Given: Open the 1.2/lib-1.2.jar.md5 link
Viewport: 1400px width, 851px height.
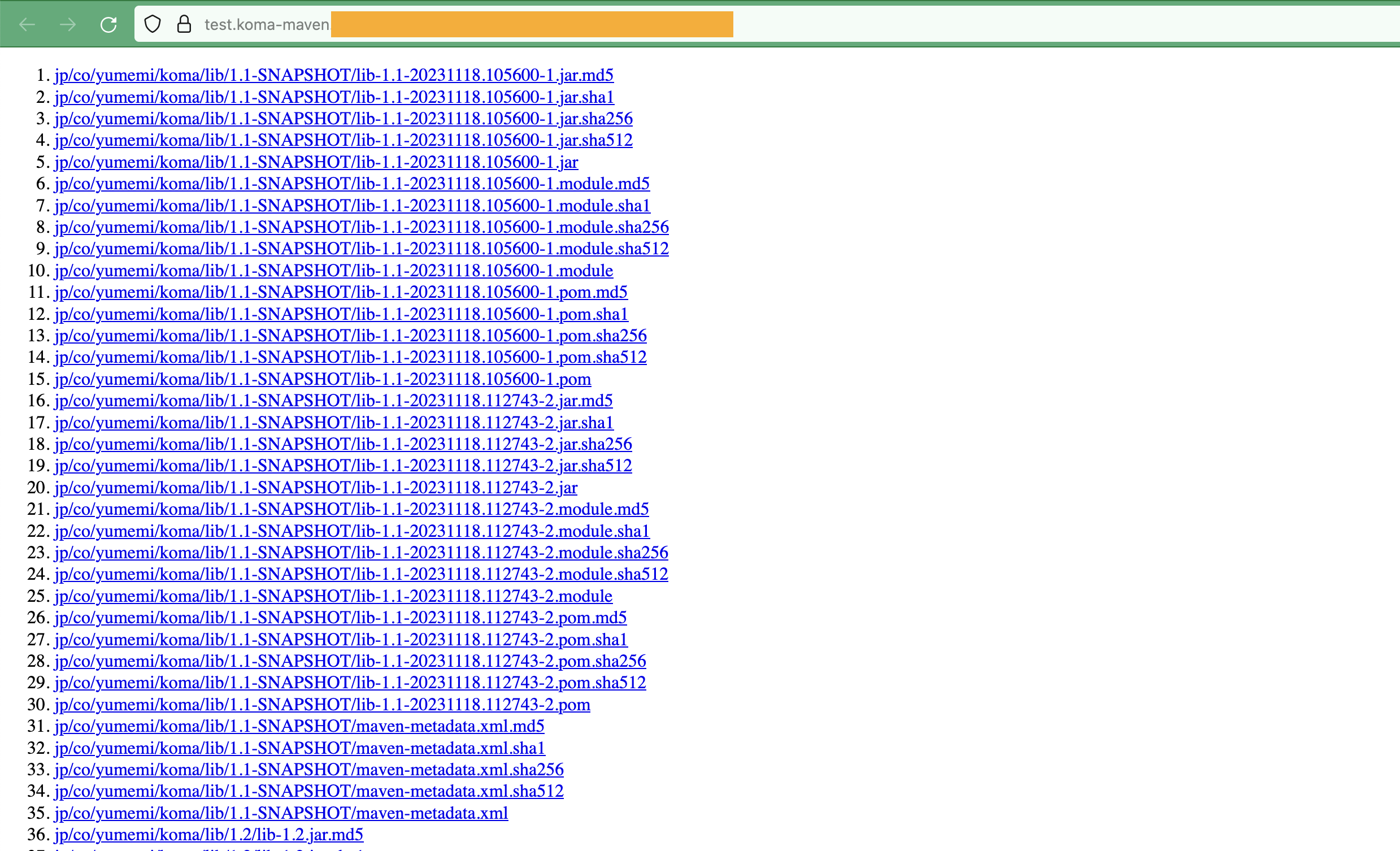Looking at the screenshot, I should click(x=208, y=835).
